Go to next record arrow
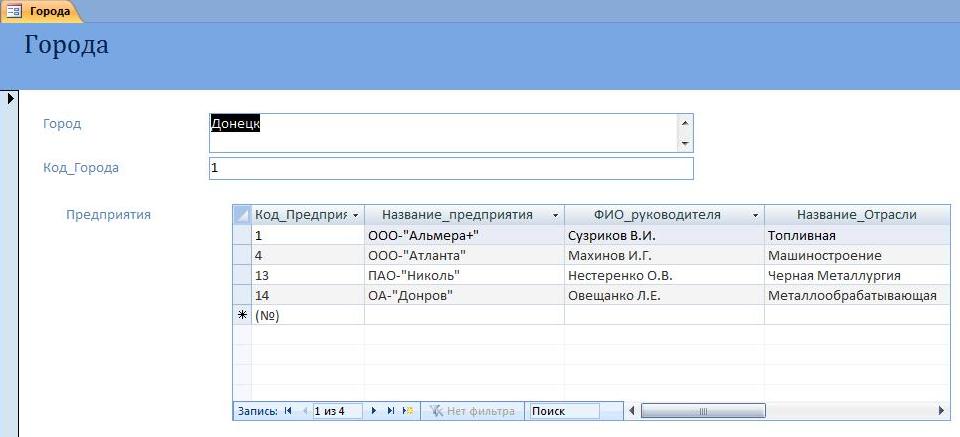Screen dimensions: 960x437 coord(374,411)
